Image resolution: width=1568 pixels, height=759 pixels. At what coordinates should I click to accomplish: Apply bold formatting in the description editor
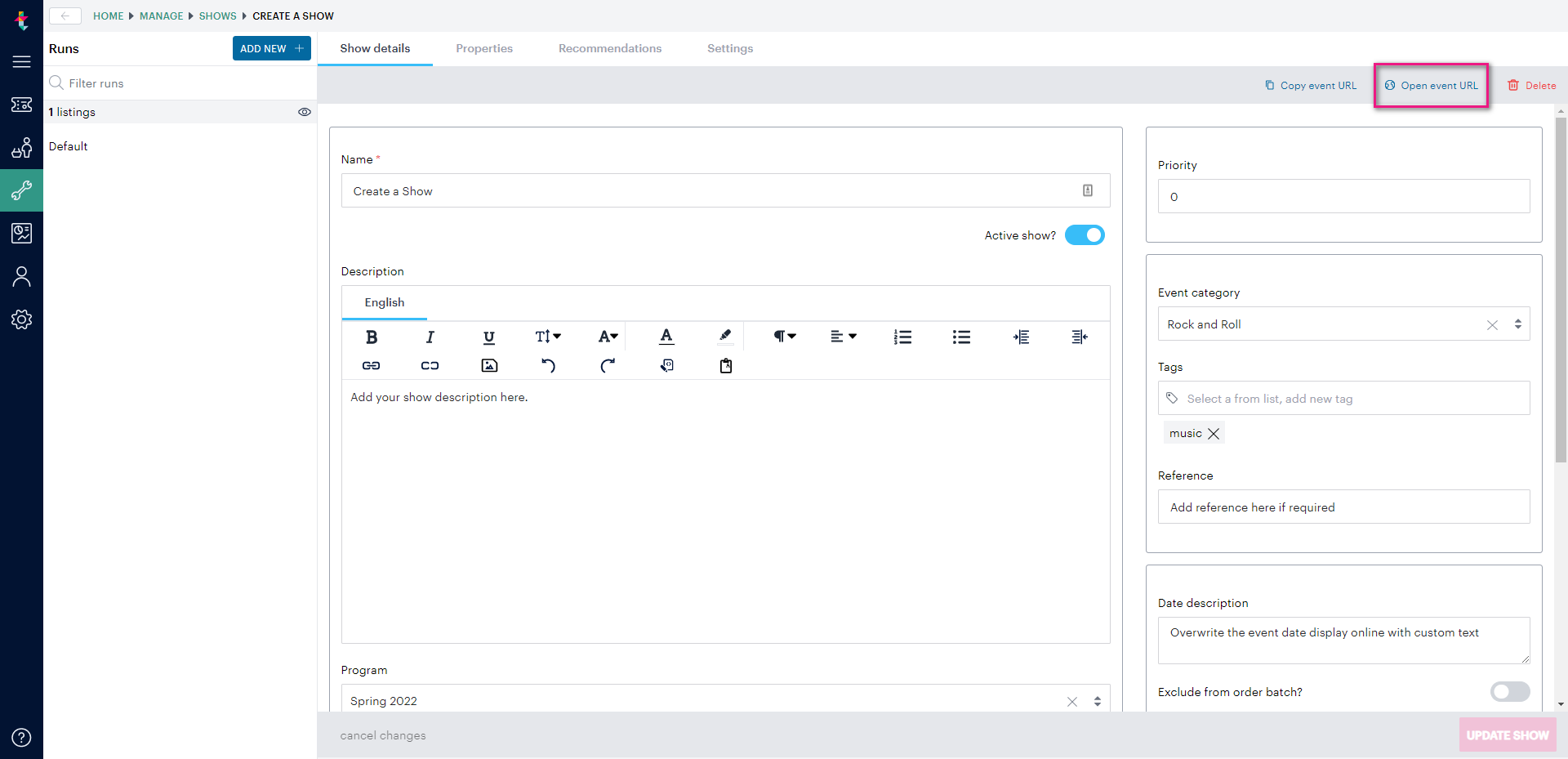click(372, 337)
